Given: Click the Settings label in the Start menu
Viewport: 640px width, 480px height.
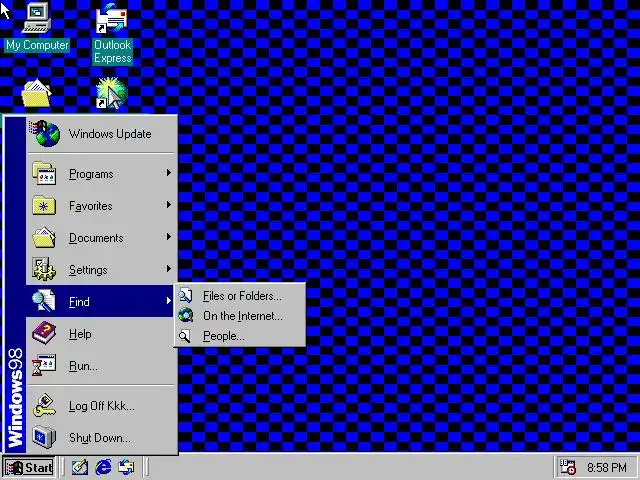Looking at the screenshot, I should (x=88, y=270).
